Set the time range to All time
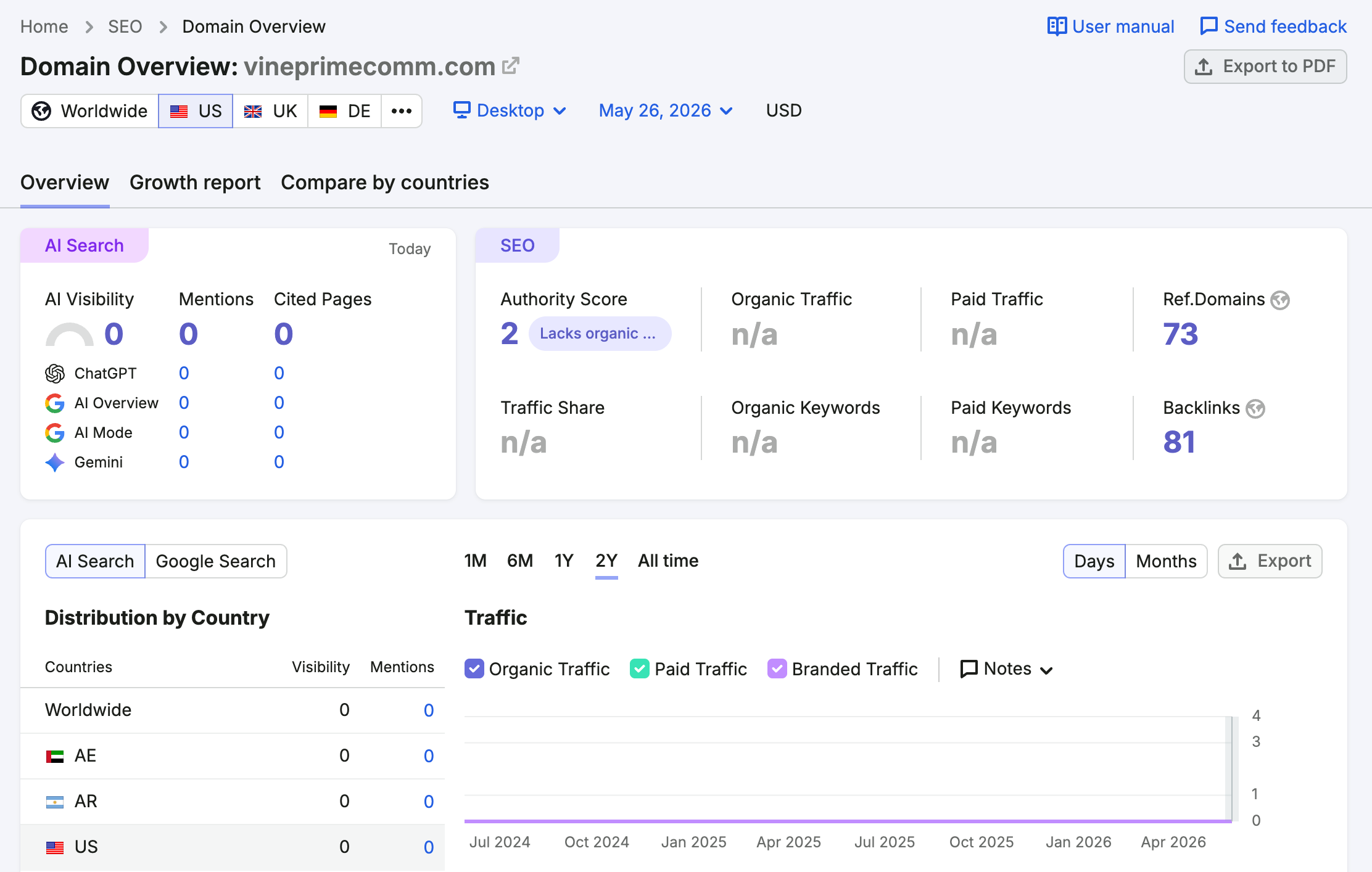 (668, 561)
